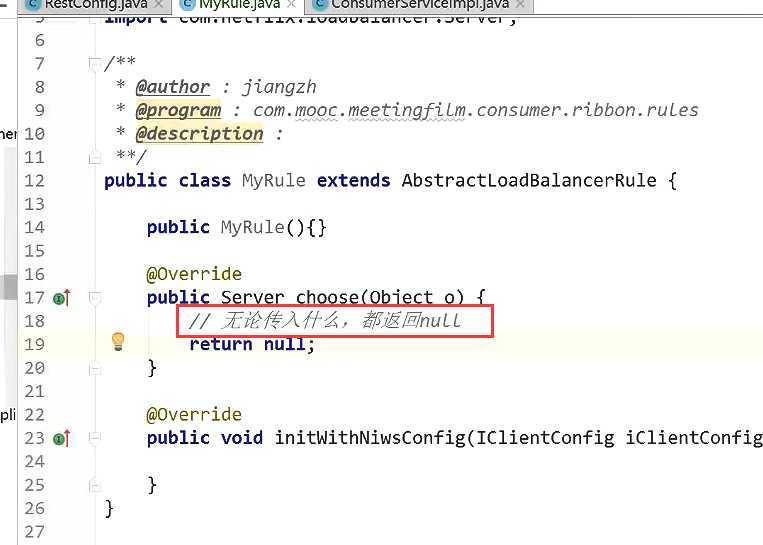Click the fold end marker on line 25
Image resolution: width=763 pixels, height=545 pixels.
94,485
